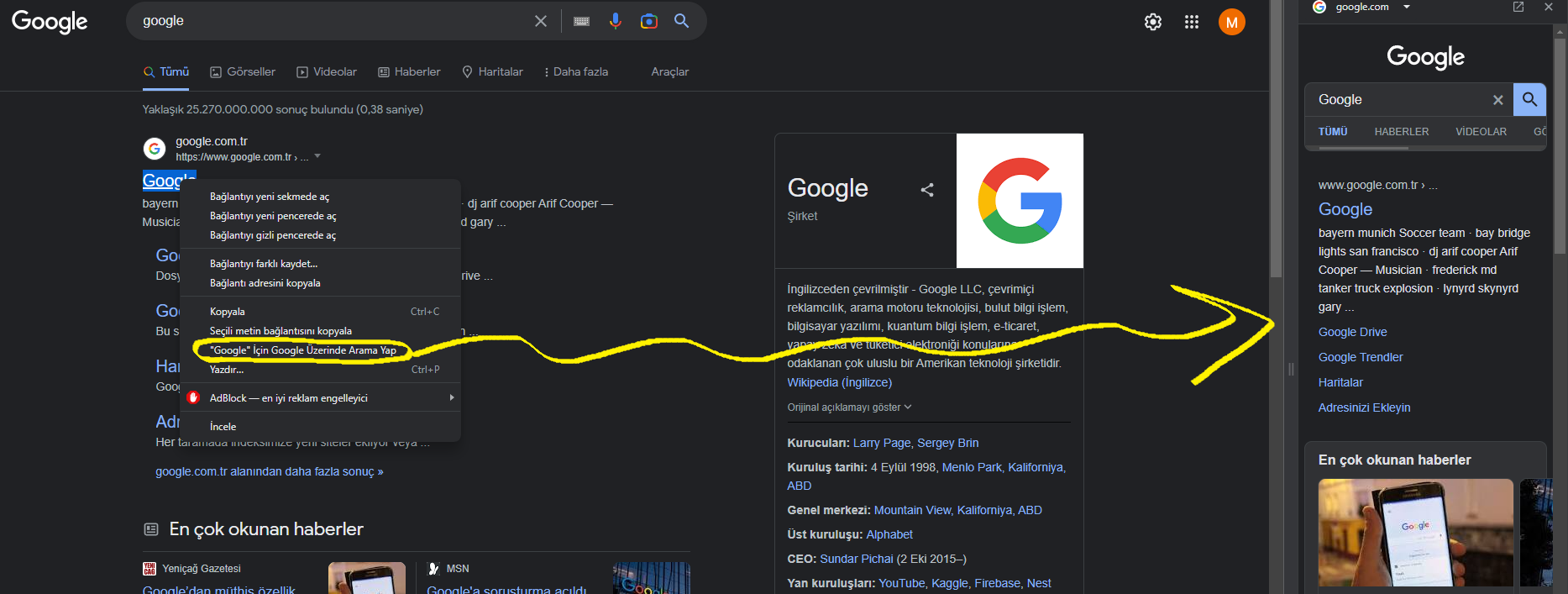Open the on-screen keyboard icon
1568x594 pixels.
click(x=581, y=21)
